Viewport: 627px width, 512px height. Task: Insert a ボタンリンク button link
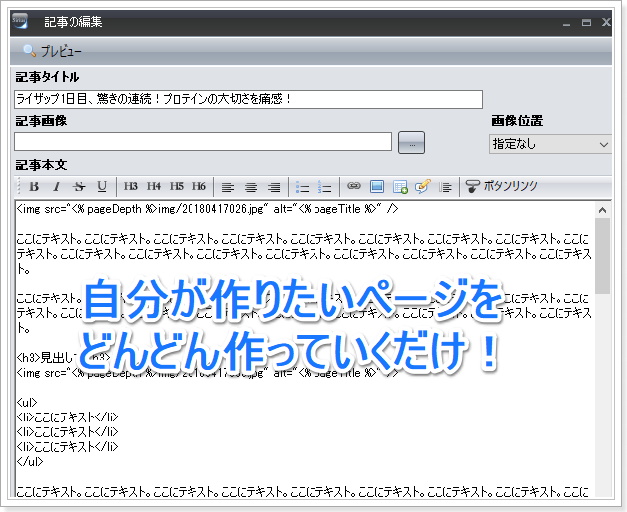[501, 186]
